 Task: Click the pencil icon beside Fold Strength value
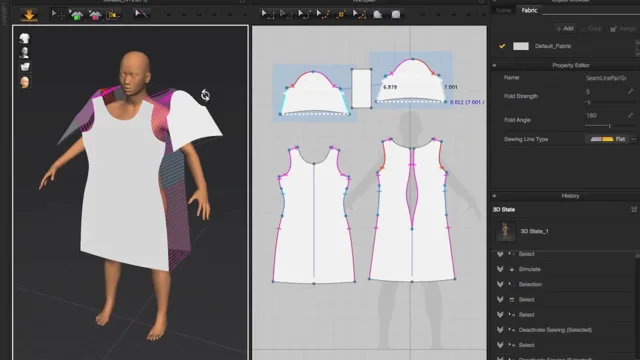pyautogui.click(x=631, y=92)
